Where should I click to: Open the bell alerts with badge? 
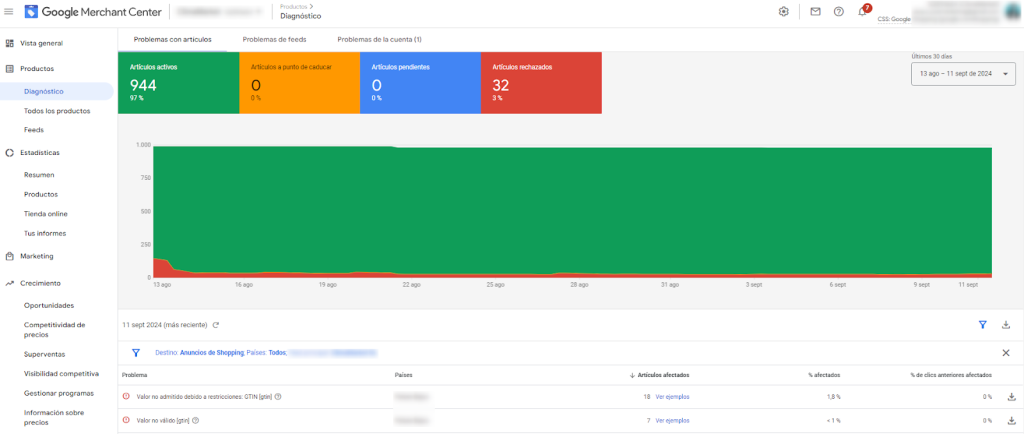point(863,12)
